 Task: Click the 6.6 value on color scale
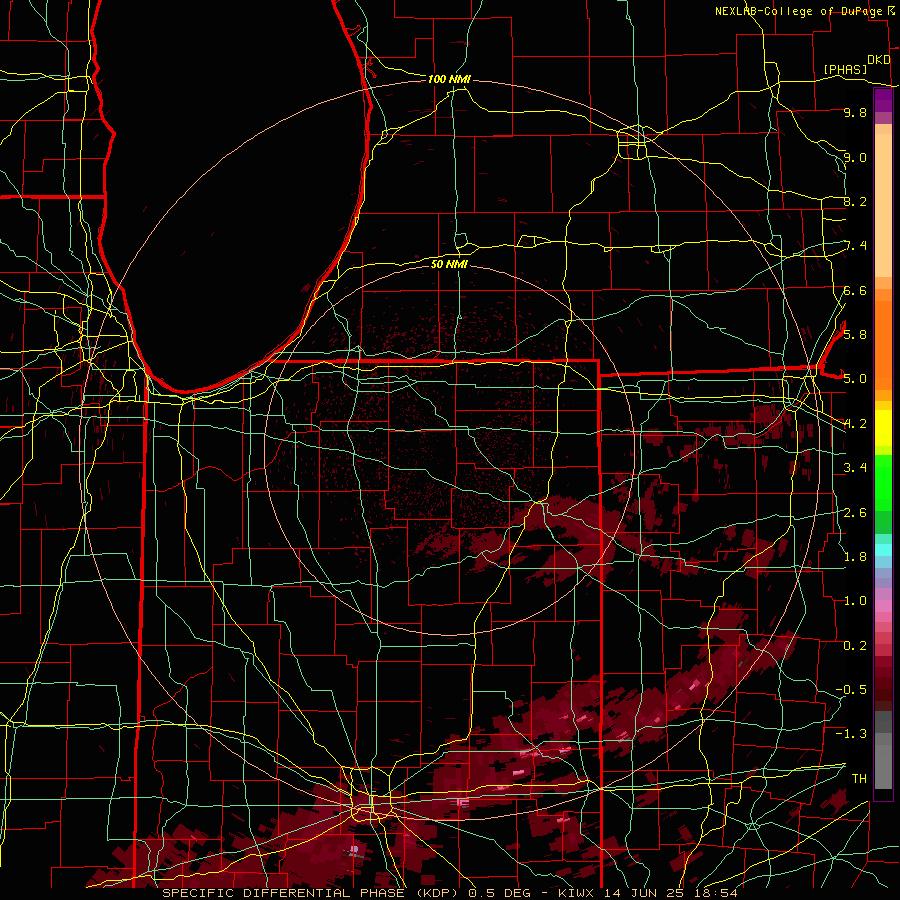[855, 290]
